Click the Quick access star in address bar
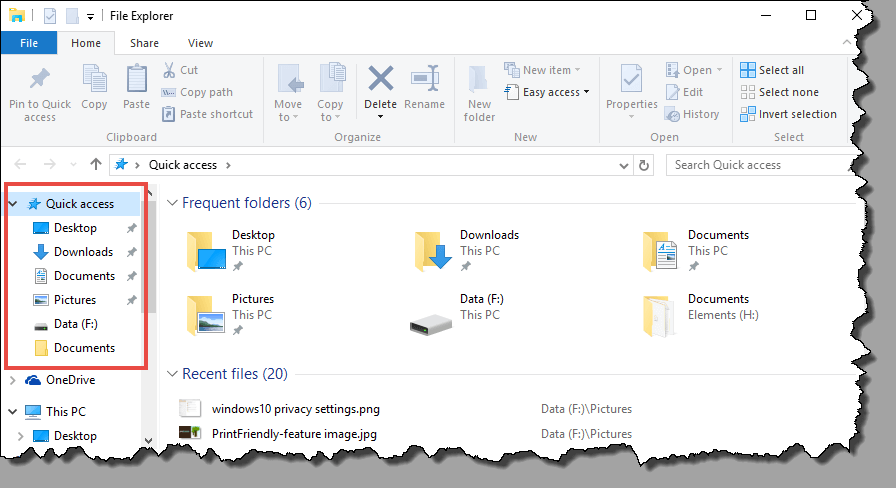 click(121, 165)
